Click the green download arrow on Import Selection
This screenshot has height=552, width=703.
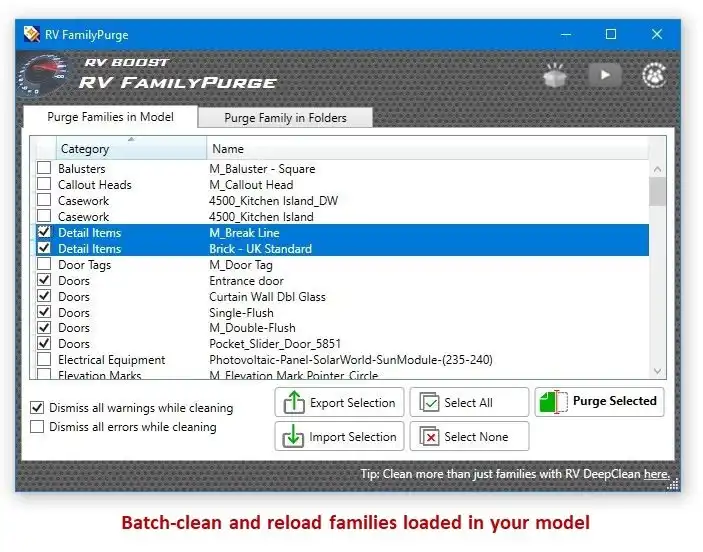click(x=293, y=436)
